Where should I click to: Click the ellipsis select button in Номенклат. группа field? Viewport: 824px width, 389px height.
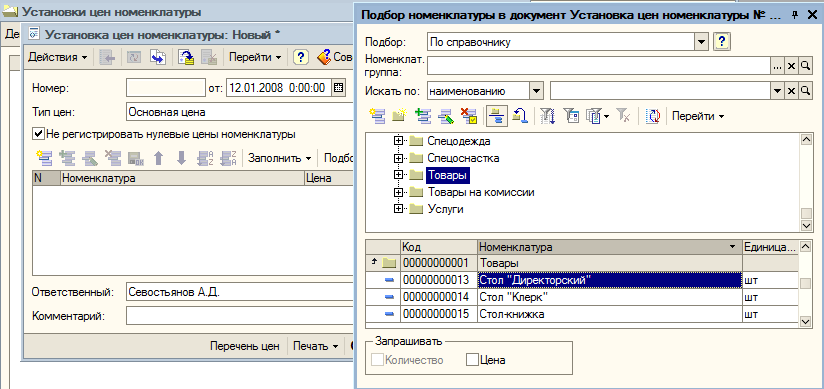click(x=777, y=66)
